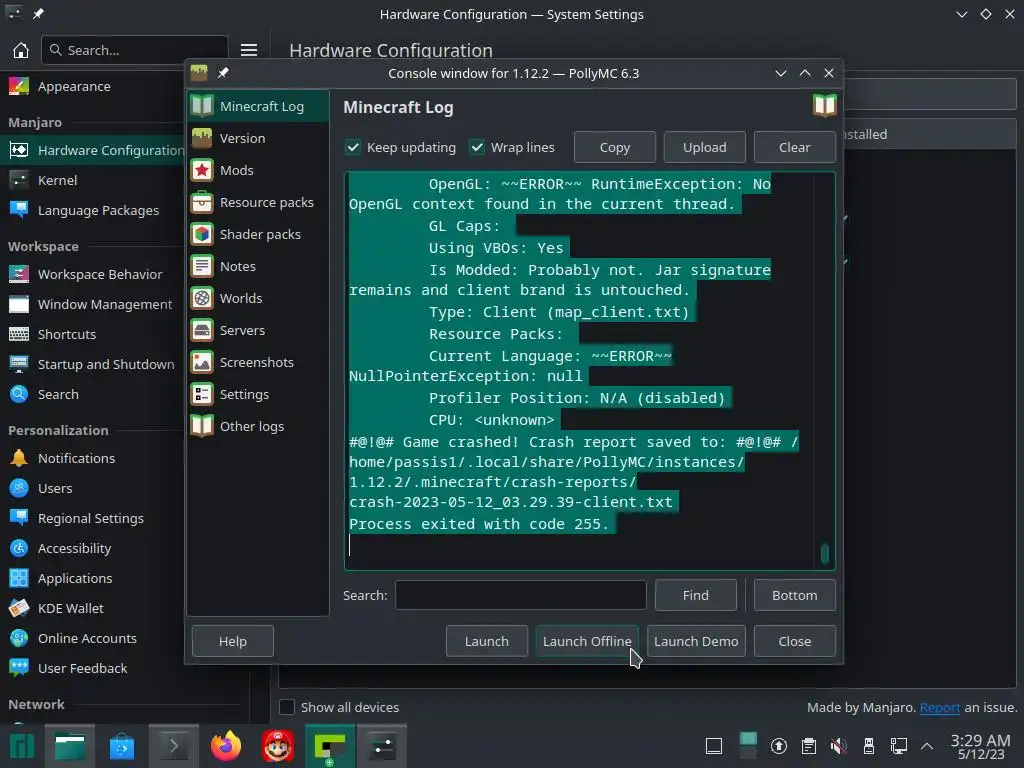Click the Applications icon in settings sidebar
Image resolution: width=1024 pixels, height=768 pixels.
(x=19, y=579)
